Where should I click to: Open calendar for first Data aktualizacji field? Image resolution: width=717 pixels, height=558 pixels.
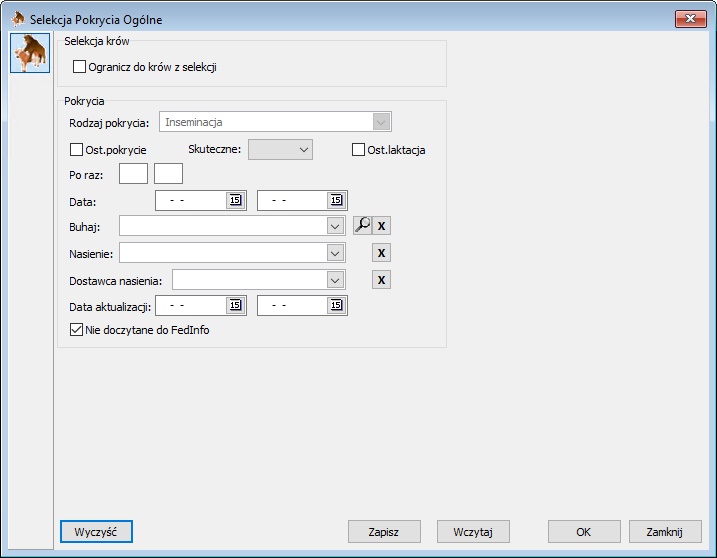[x=235, y=306]
